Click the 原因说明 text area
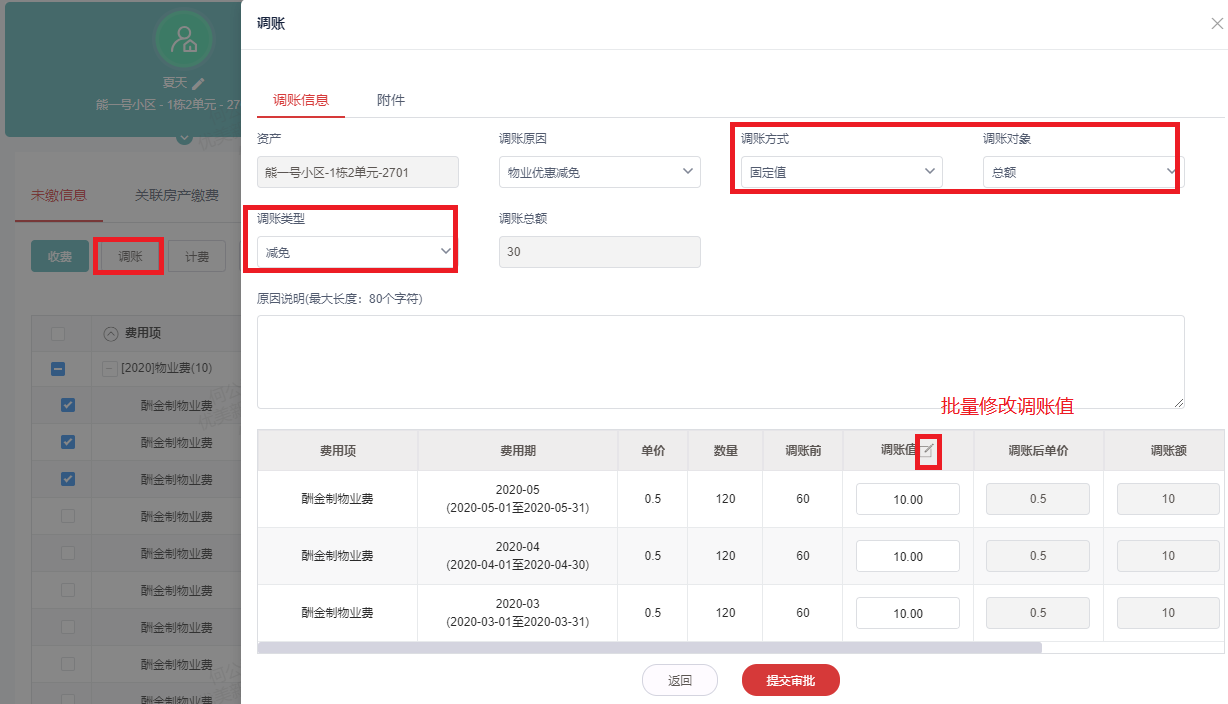Viewport: 1228px width, 704px height. (720, 361)
